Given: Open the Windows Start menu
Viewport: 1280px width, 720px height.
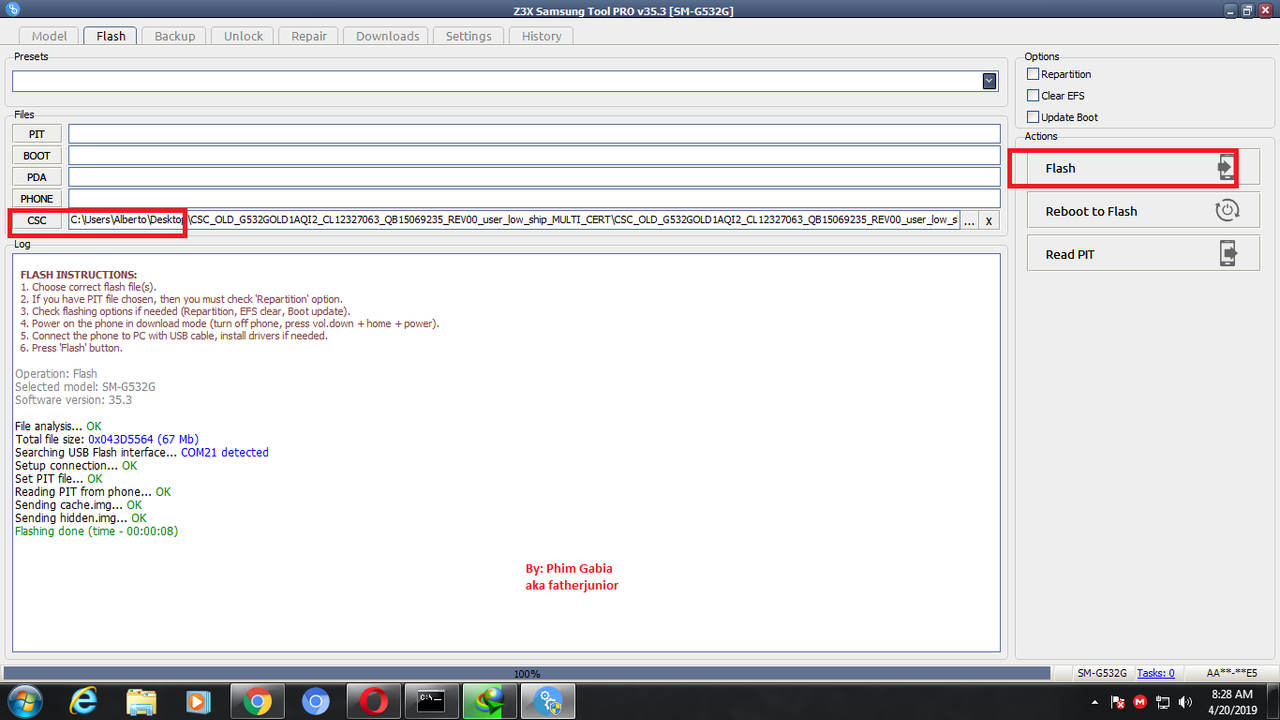Looking at the screenshot, I should point(23,701).
